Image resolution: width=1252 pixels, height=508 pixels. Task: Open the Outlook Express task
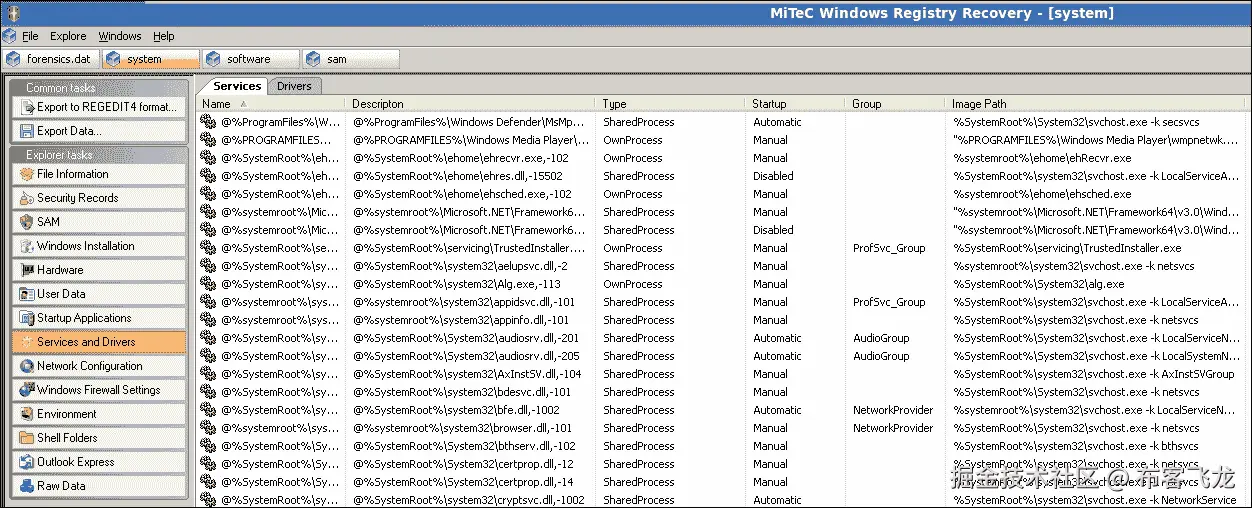pos(98,462)
